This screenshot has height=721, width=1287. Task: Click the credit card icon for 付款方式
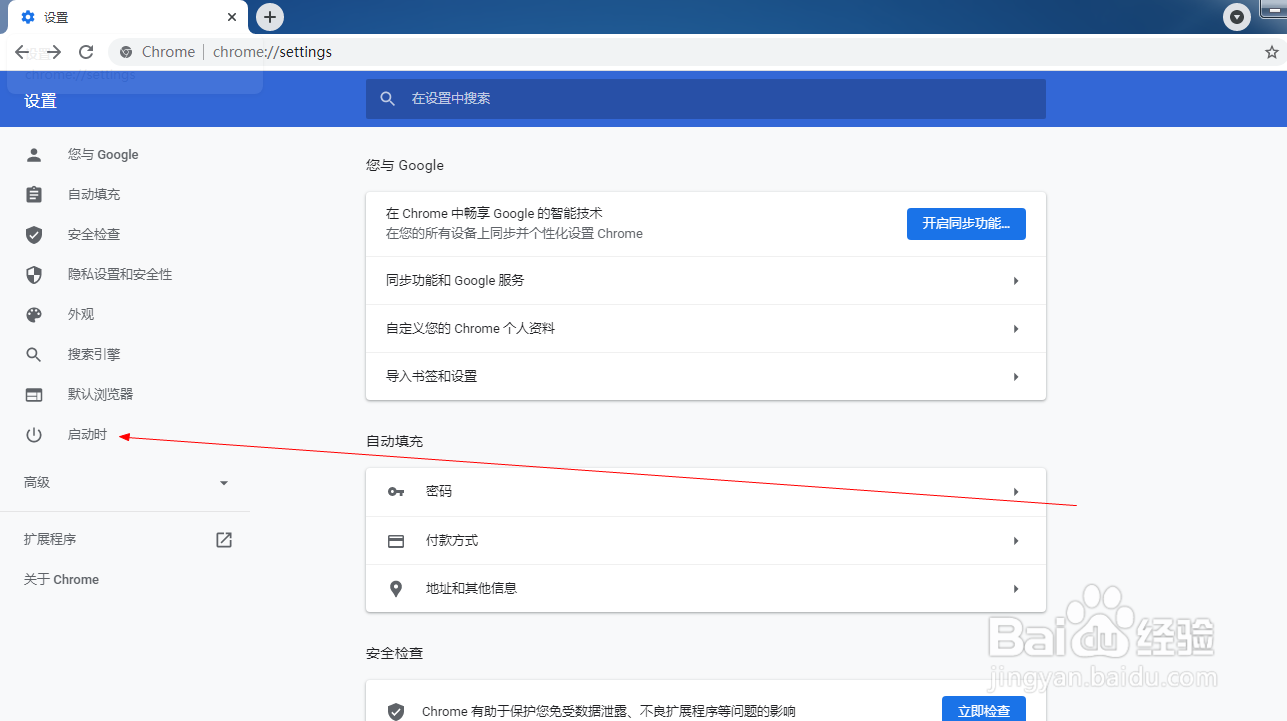tap(396, 541)
